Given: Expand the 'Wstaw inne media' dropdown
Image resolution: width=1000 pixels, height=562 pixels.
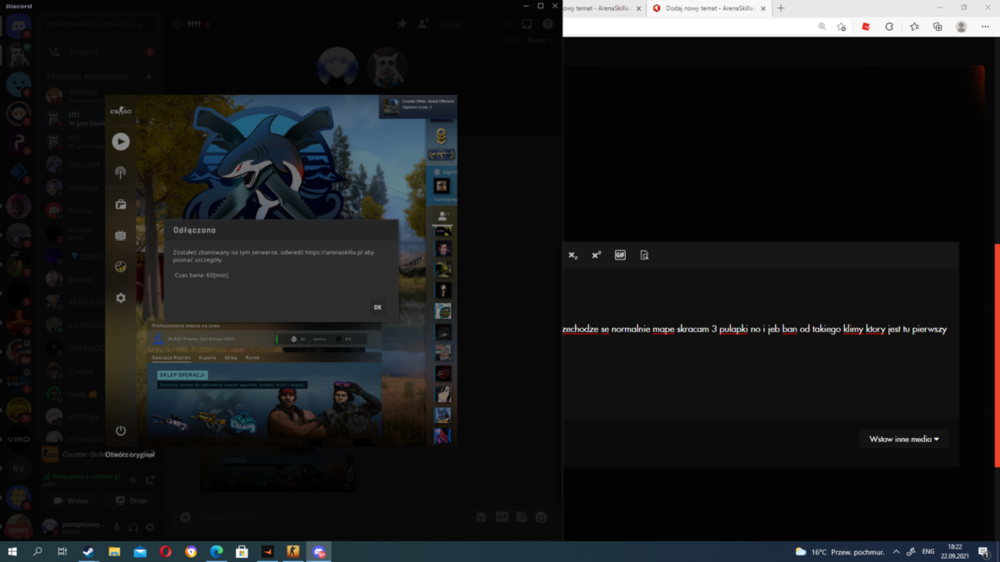Looking at the screenshot, I should pyautogui.click(x=904, y=439).
